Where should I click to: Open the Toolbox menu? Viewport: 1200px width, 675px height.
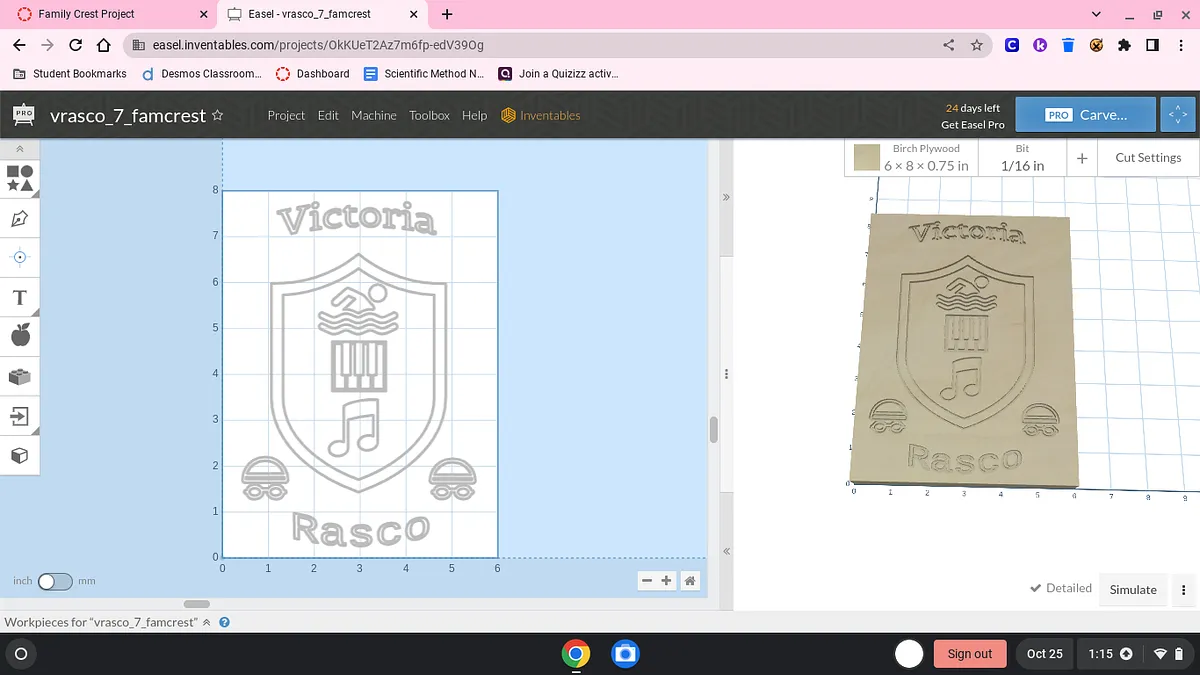point(429,115)
